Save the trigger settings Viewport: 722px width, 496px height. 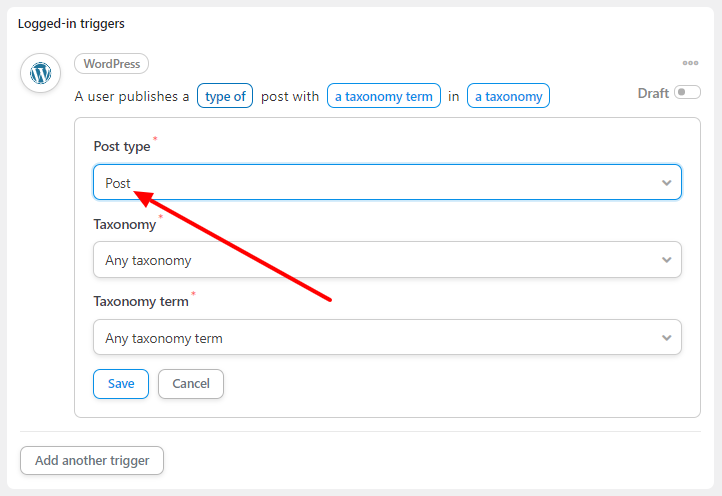[x=121, y=384]
